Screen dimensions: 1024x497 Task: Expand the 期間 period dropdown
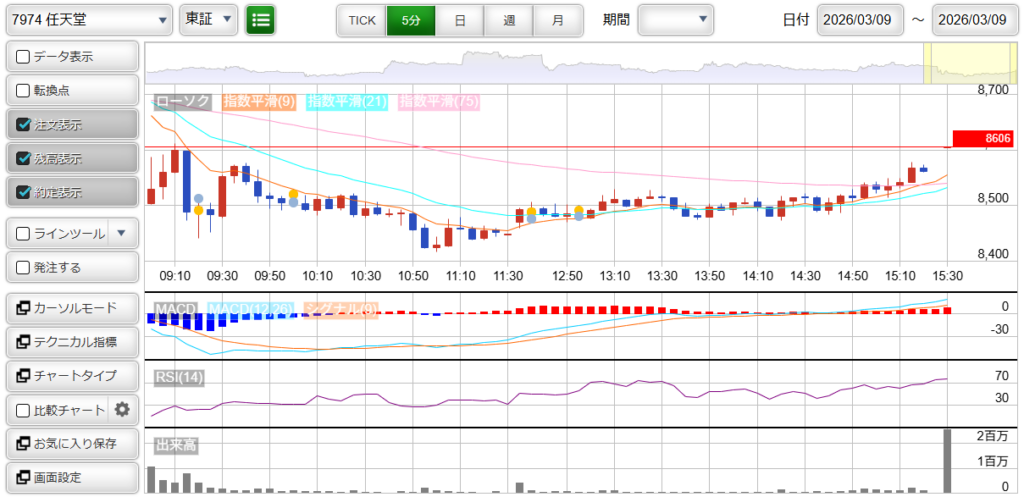pos(676,19)
